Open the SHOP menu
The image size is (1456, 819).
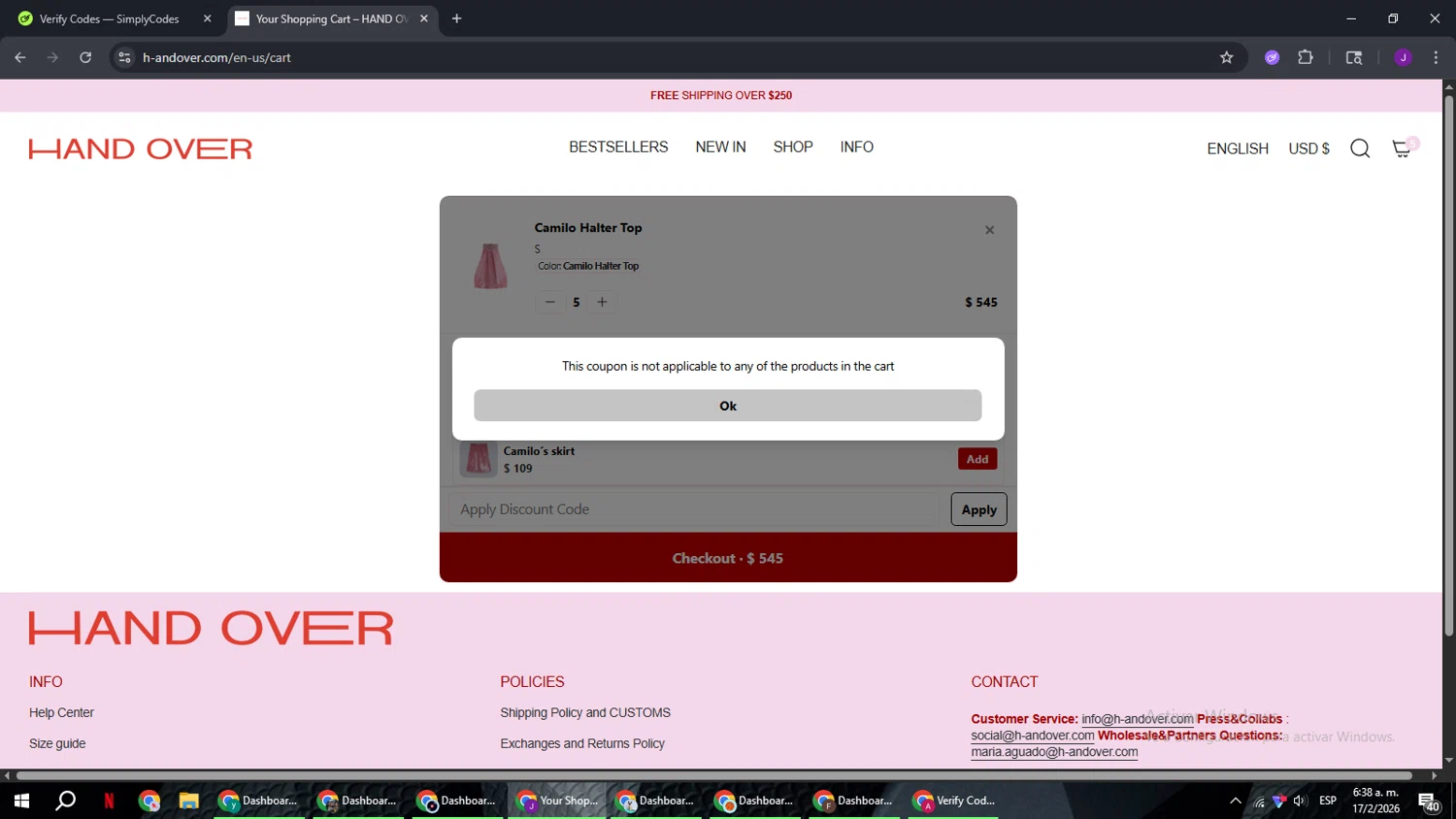pyautogui.click(x=793, y=147)
